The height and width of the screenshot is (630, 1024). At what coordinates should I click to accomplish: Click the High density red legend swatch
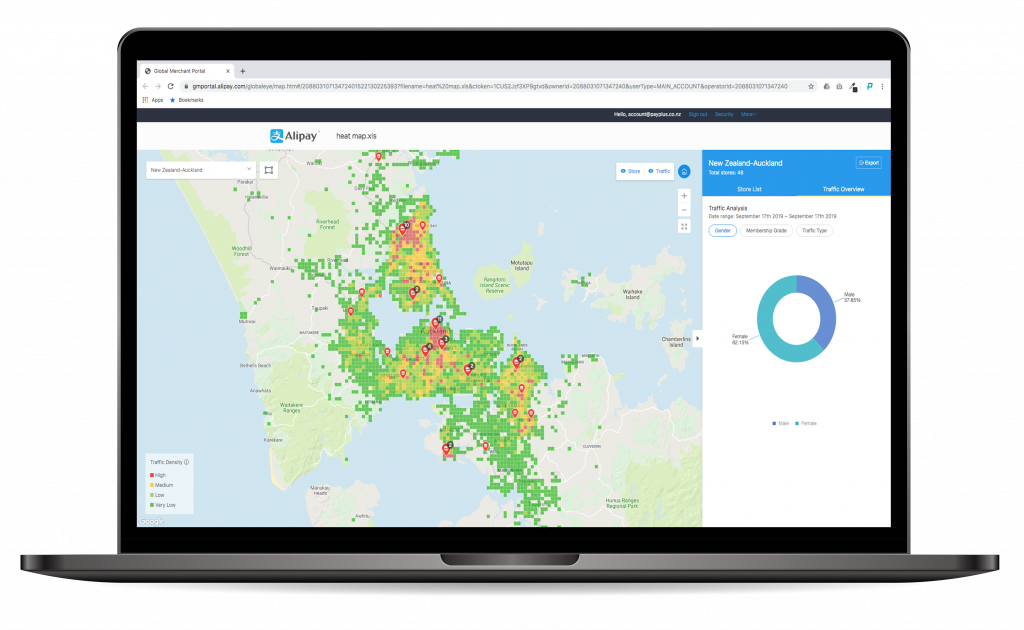point(152,475)
